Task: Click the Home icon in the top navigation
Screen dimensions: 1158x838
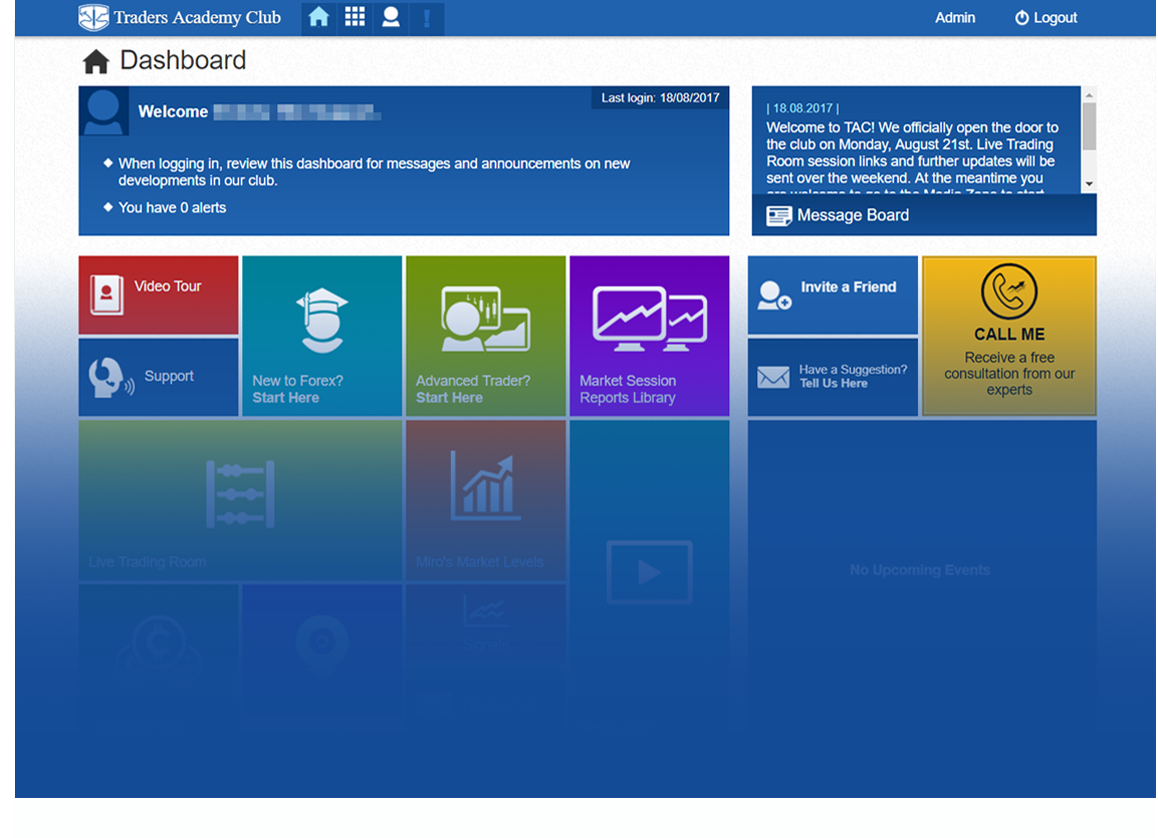Action: (318, 18)
